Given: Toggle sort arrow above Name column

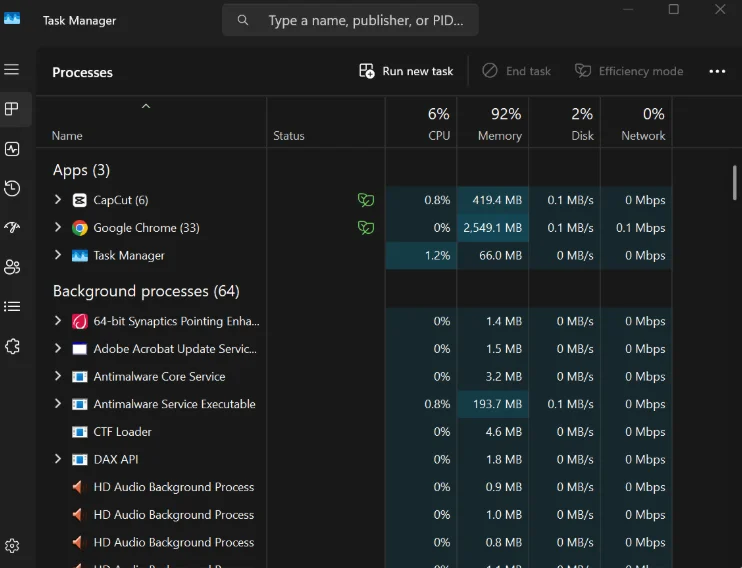Looking at the screenshot, I should pyautogui.click(x=146, y=106).
